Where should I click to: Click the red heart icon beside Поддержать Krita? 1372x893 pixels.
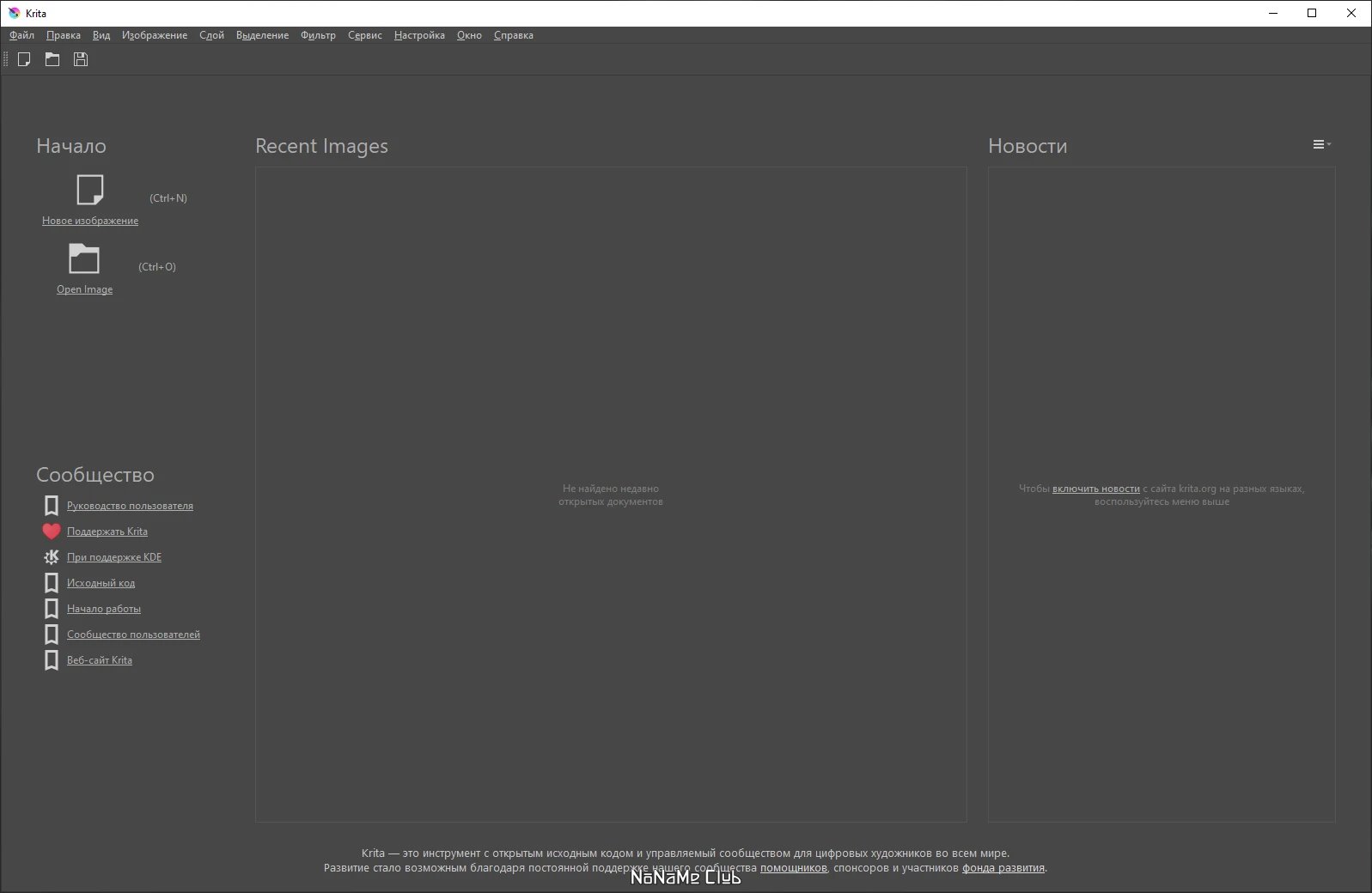52,532
